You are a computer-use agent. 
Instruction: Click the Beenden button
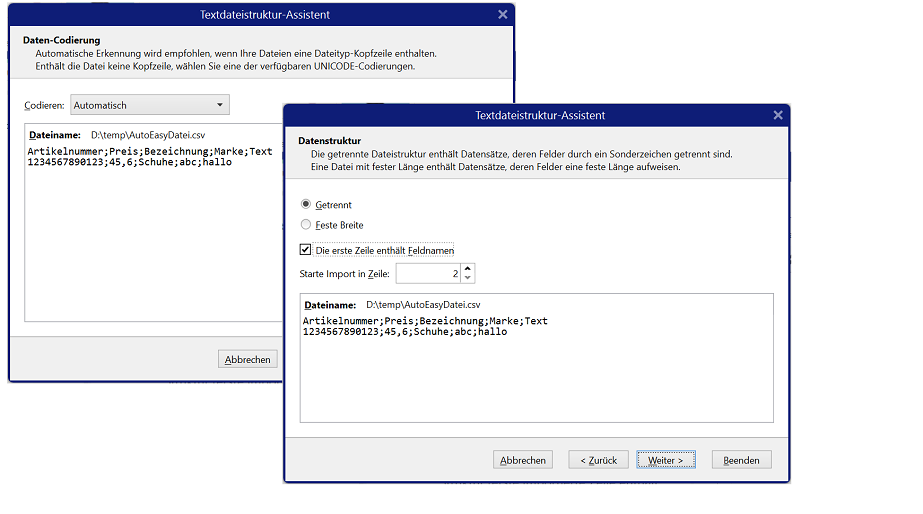point(741,460)
